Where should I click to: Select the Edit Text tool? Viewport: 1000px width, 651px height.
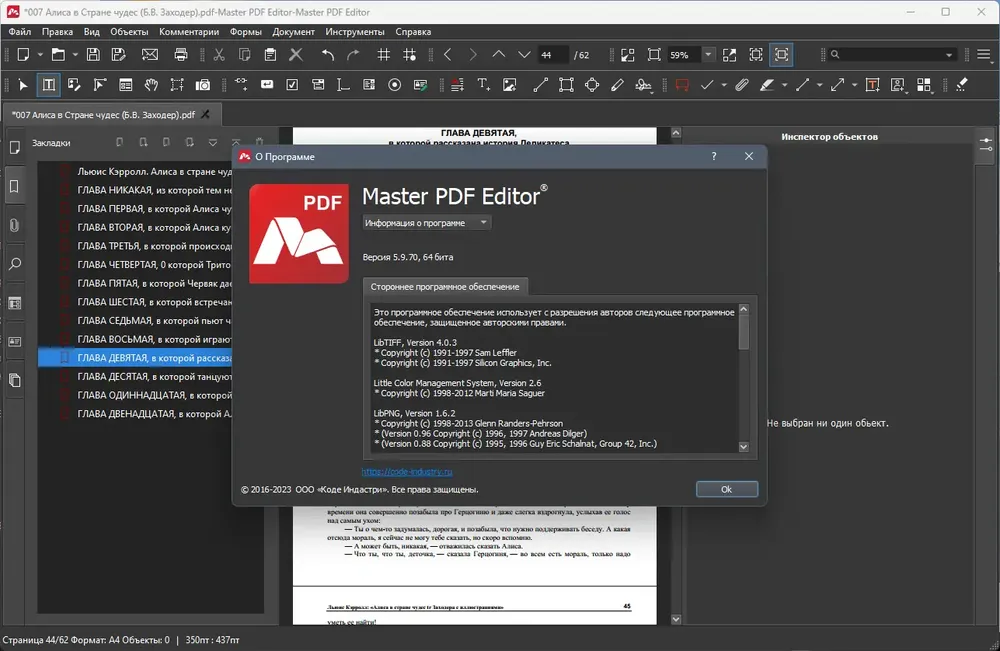click(x=48, y=85)
